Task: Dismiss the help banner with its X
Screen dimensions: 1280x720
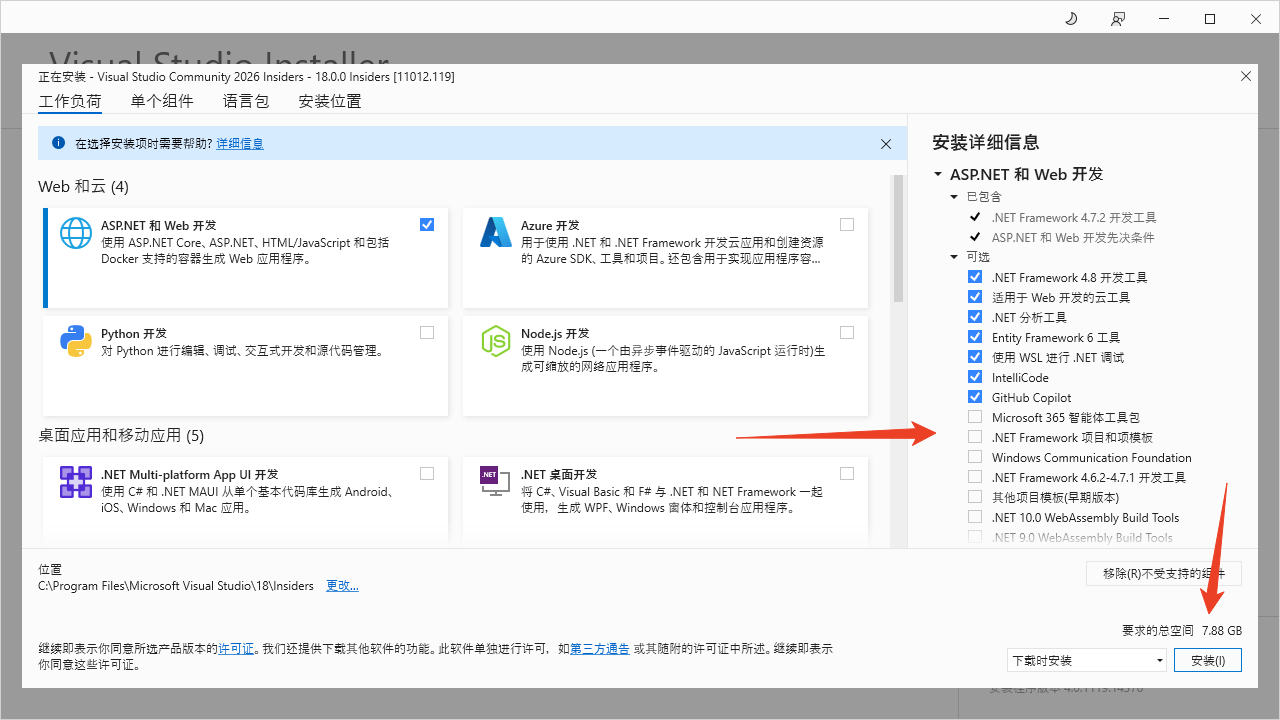Action: [x=886, y=144]
